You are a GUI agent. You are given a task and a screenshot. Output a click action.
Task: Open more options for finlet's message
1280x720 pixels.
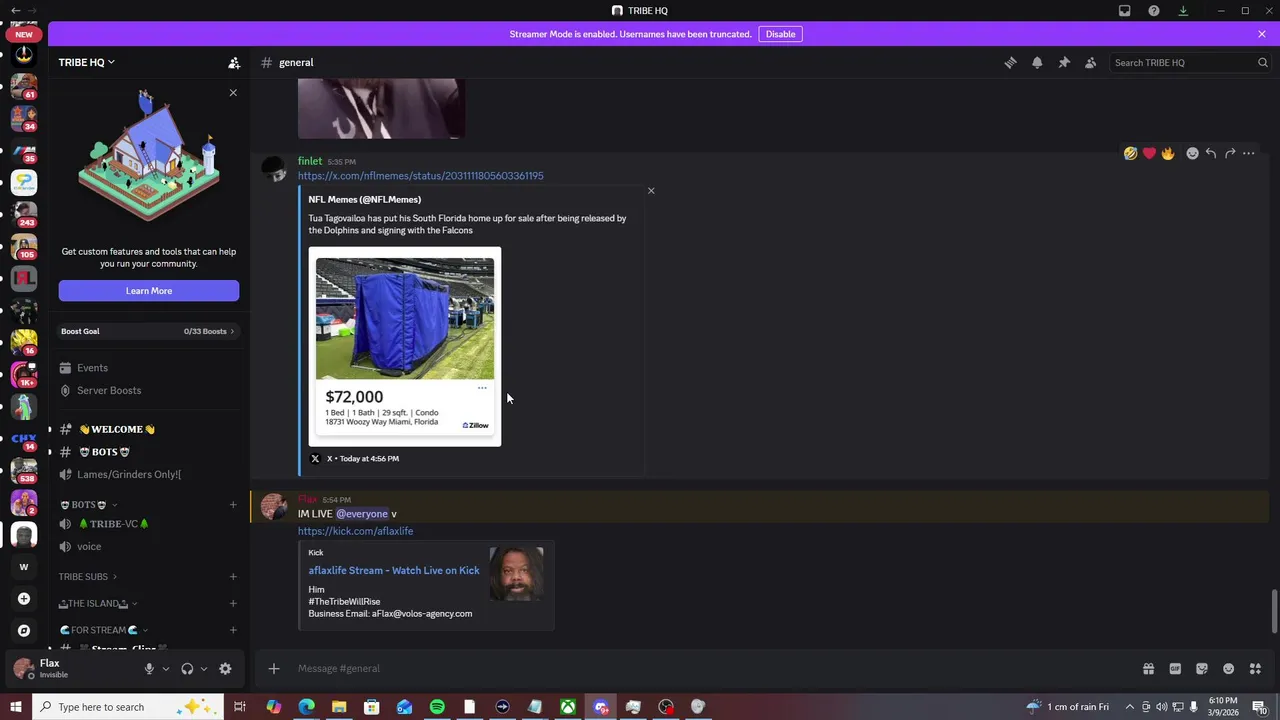pyautogui.click(x=1249, y=153)
